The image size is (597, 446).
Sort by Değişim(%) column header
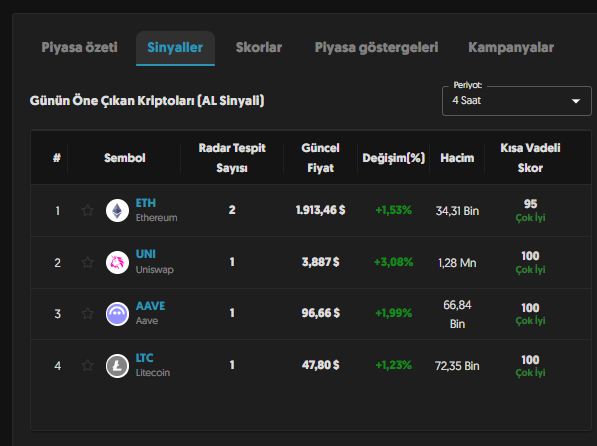click(393, 158)
